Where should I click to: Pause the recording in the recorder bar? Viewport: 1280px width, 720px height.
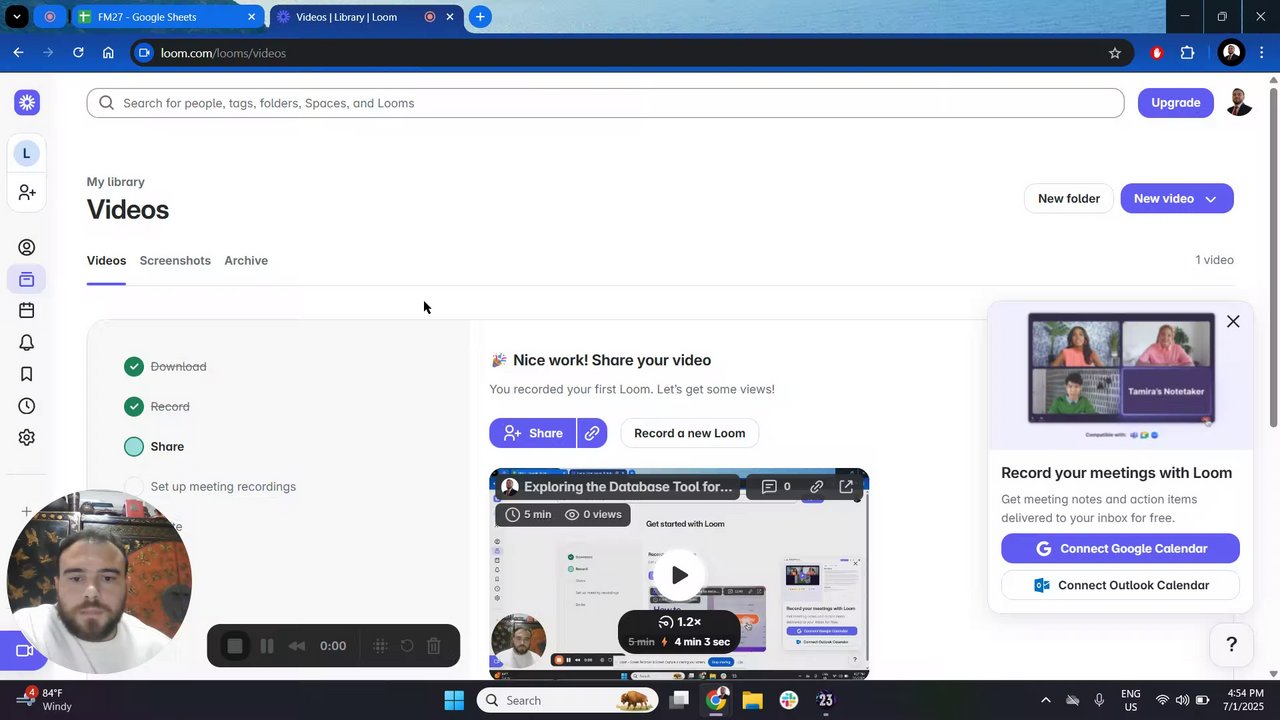pyautogui.click(x=267, y=646)
